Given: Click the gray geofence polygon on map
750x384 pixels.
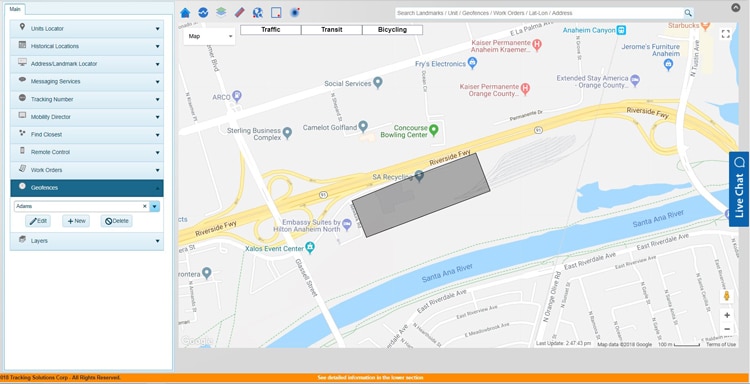Looking at the screenshot, I should [421, 196].
